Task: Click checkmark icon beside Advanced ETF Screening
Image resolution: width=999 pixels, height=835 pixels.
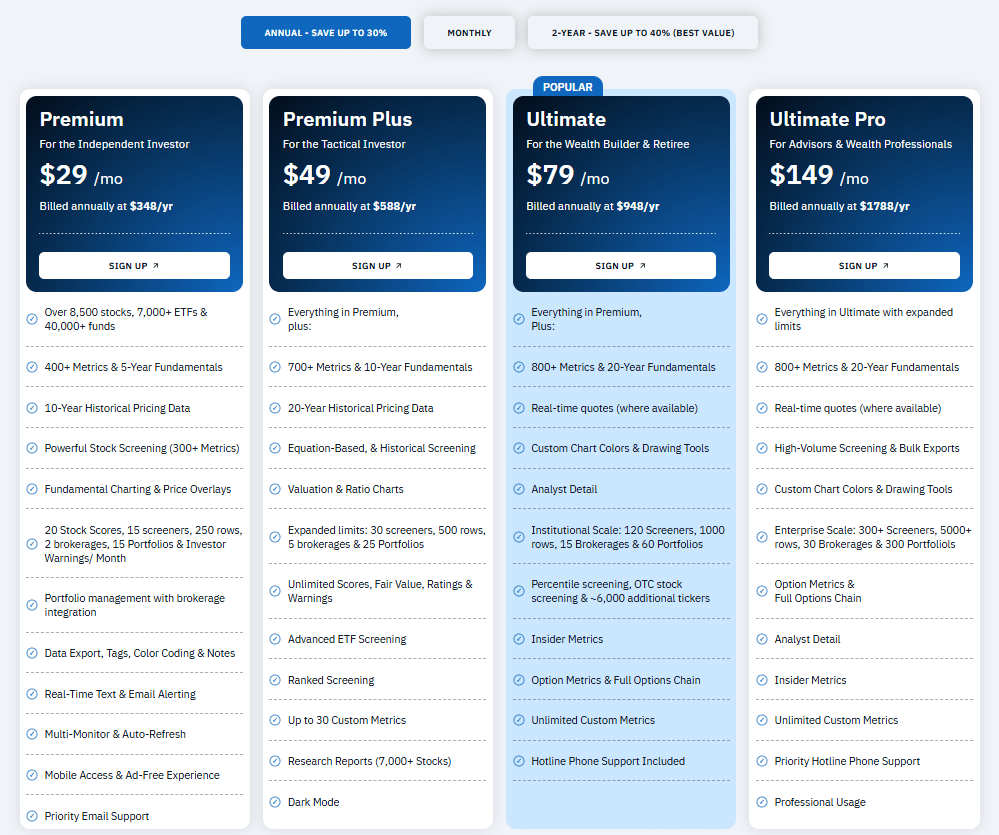Action: click(x=275, y=639)
